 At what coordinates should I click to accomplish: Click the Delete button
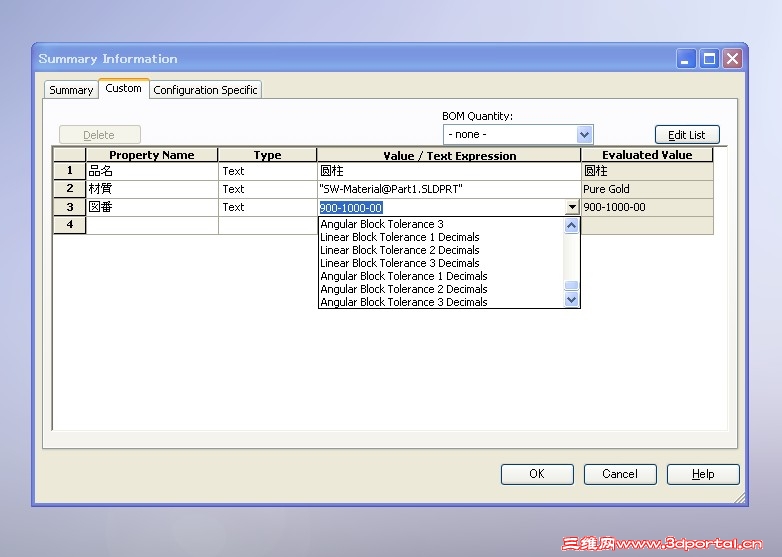[x=100, y=135]
